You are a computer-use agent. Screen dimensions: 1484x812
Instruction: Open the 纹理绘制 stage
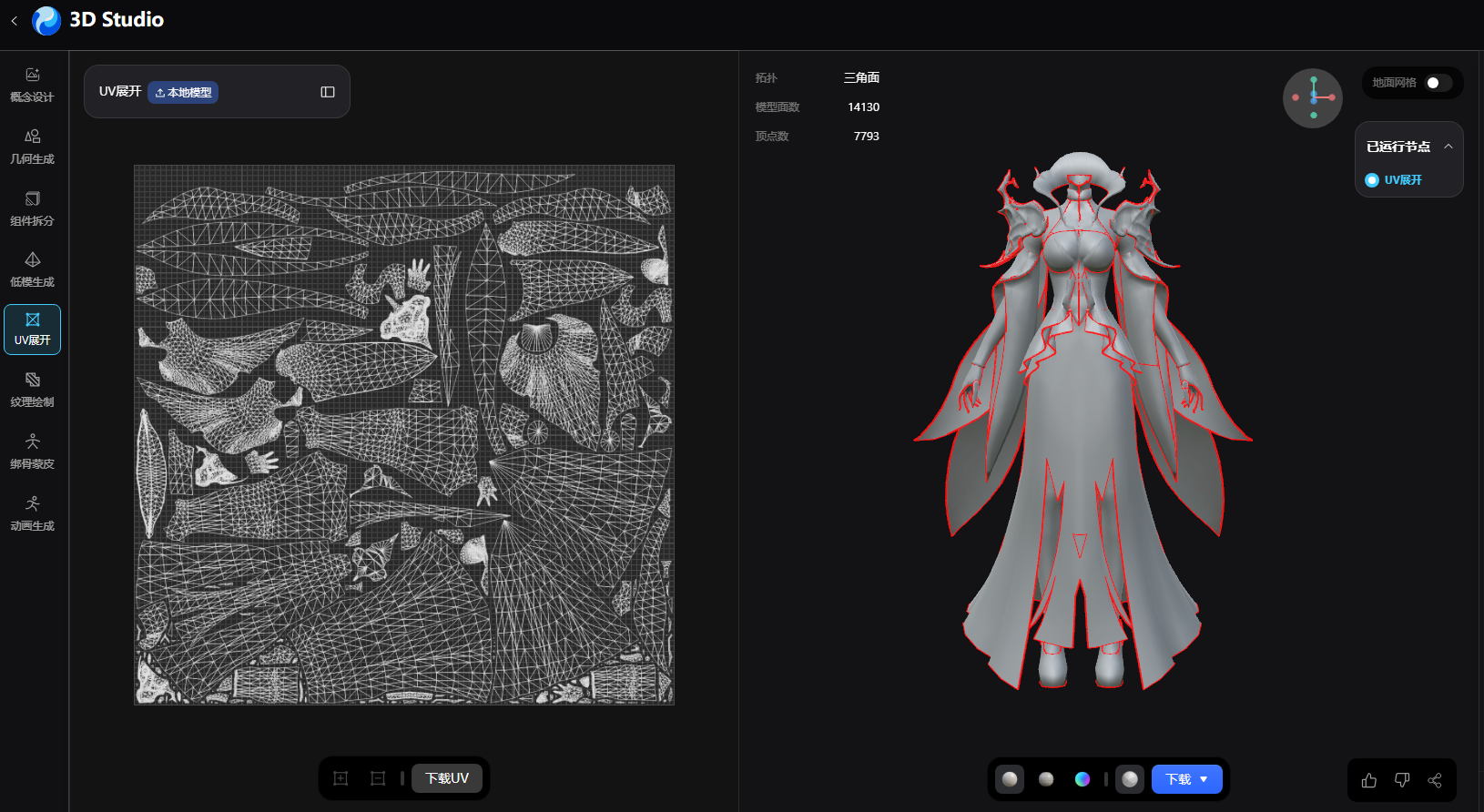(x=33, y=390)
